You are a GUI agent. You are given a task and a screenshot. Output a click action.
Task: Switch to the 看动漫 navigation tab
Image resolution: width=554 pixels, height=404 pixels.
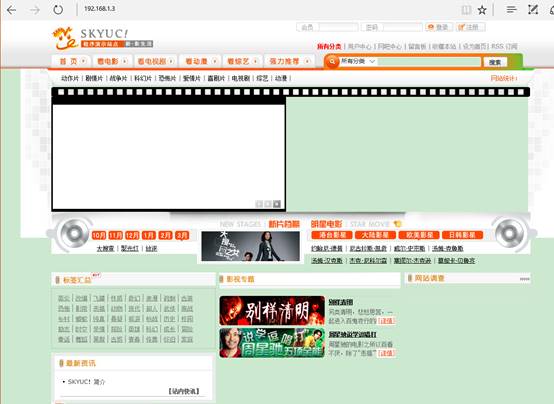(200, 61)
